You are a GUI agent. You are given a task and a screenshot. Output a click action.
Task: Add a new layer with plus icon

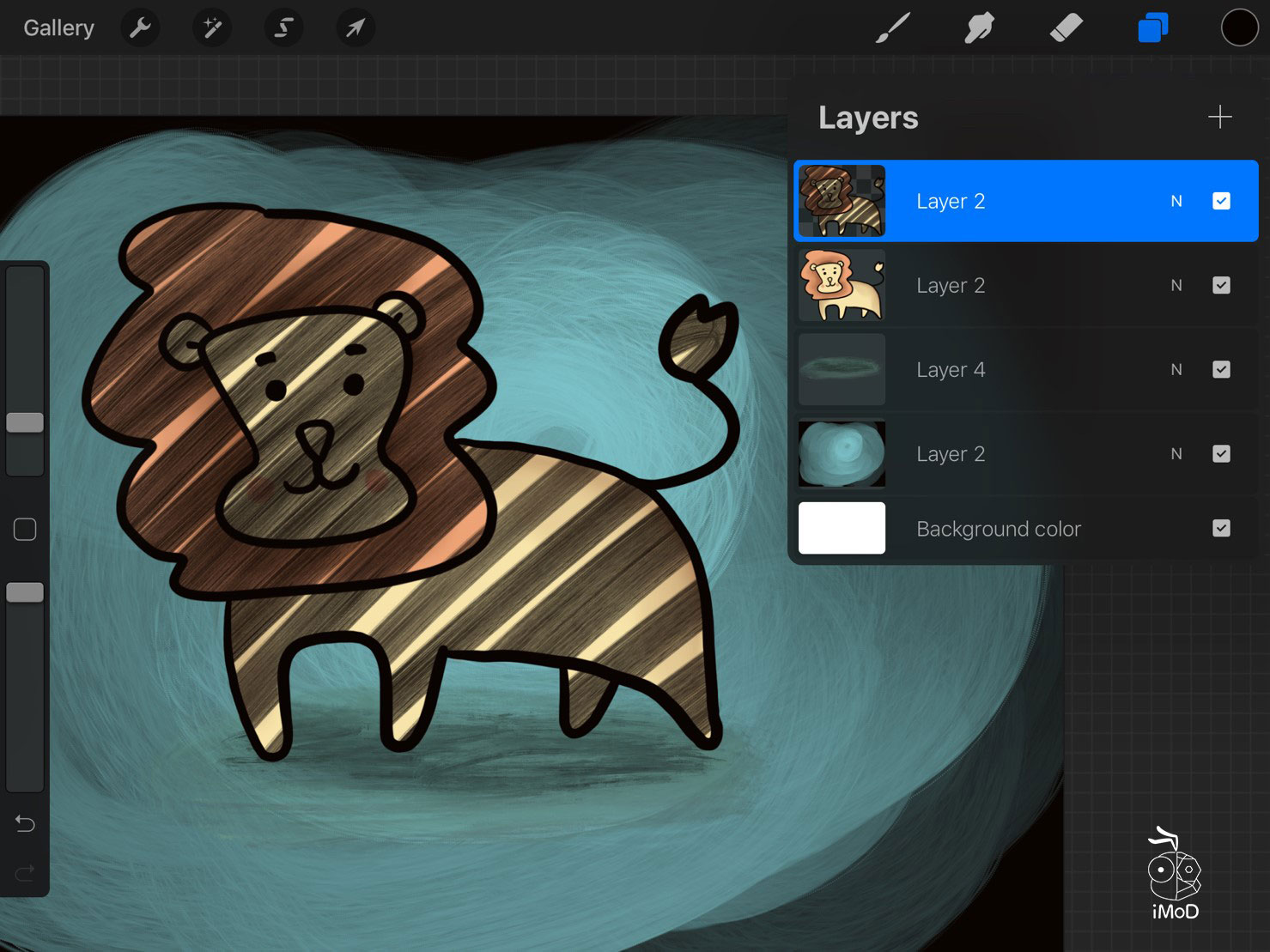click(1219, 118)
